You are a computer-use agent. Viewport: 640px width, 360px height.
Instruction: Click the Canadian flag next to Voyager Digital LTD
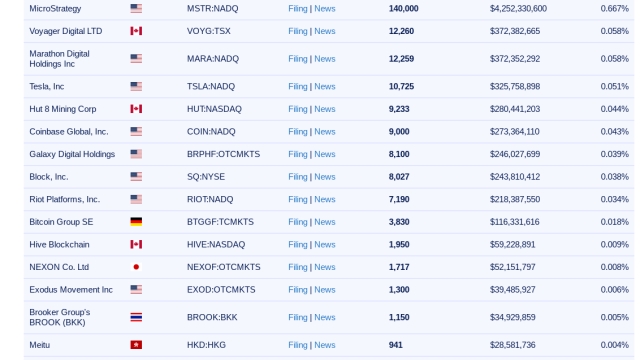tap(136, 31)
